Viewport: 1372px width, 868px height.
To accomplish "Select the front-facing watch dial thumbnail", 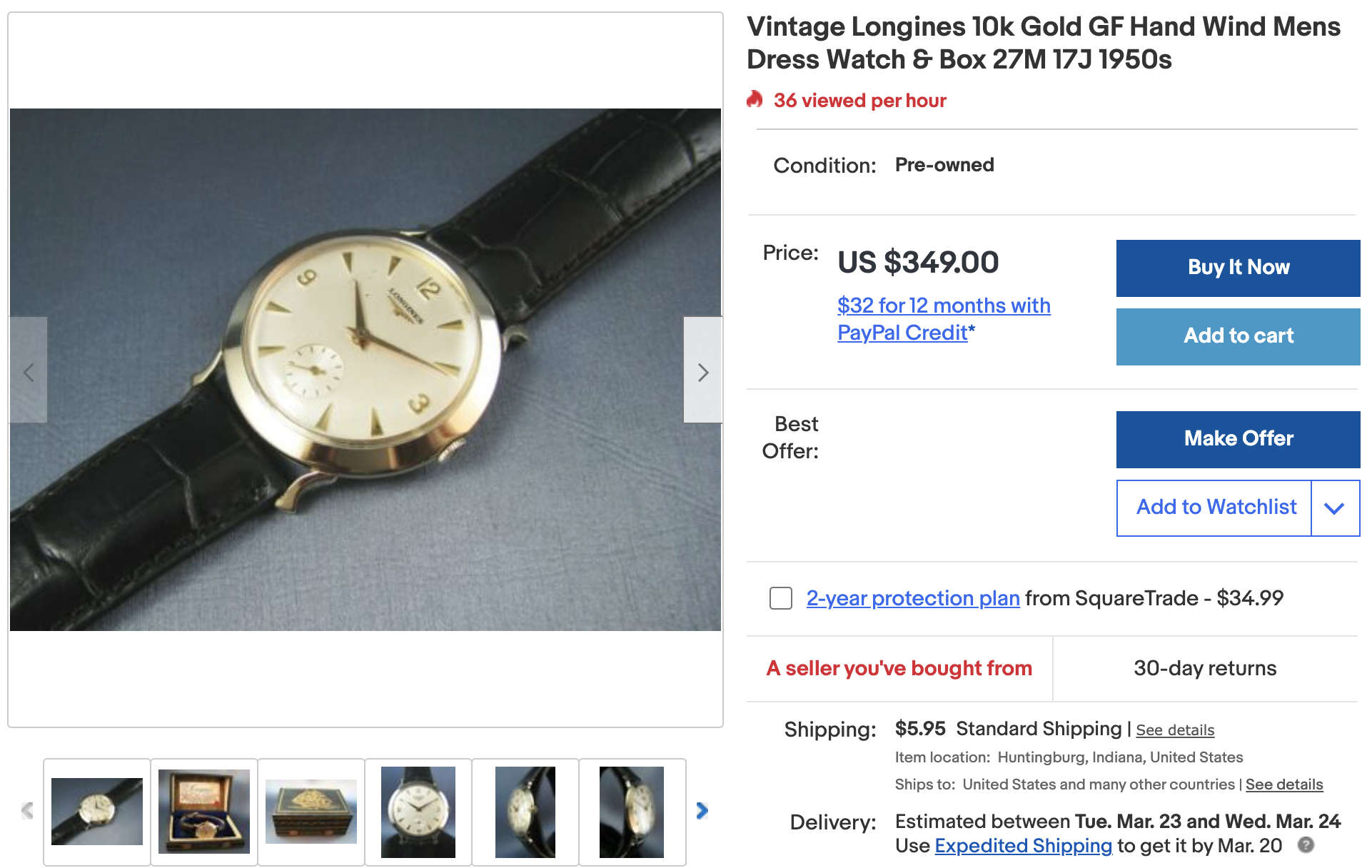I will [x=418, y=812].
